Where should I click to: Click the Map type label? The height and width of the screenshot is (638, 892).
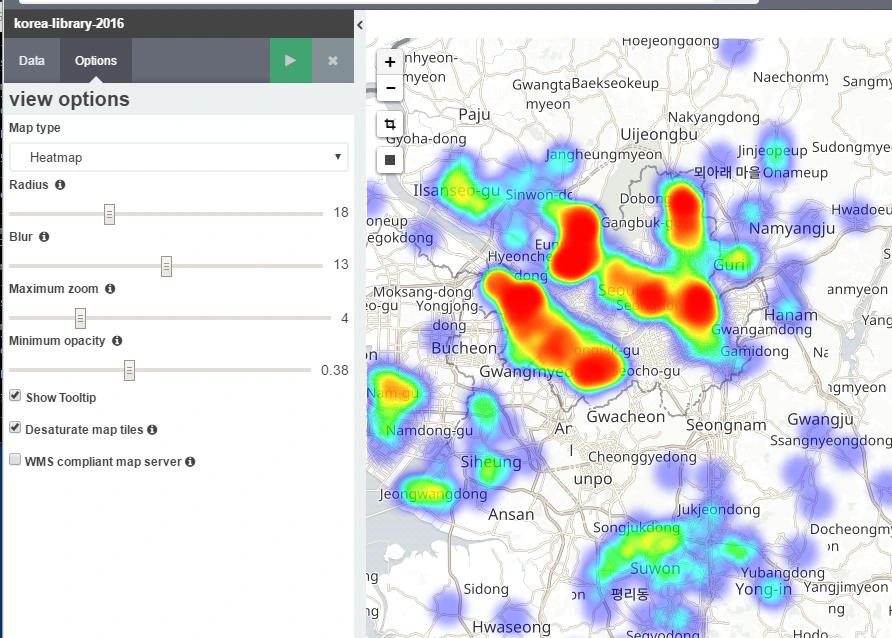(x=35, y=128)
